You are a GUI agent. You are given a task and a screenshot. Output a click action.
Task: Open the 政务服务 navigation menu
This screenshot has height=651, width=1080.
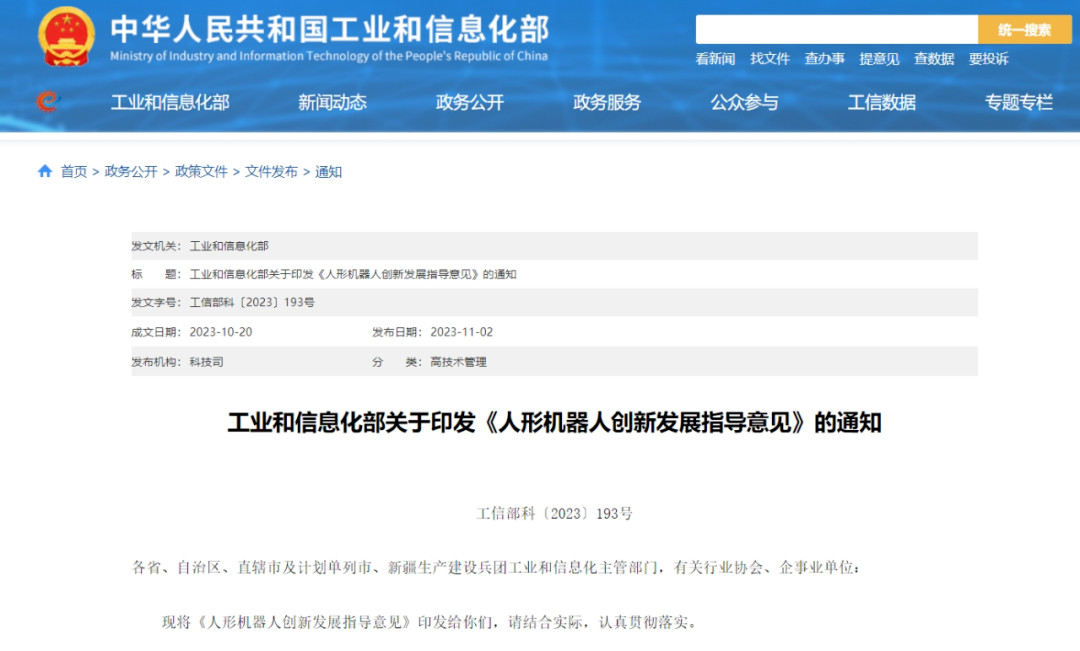(607, 103)
